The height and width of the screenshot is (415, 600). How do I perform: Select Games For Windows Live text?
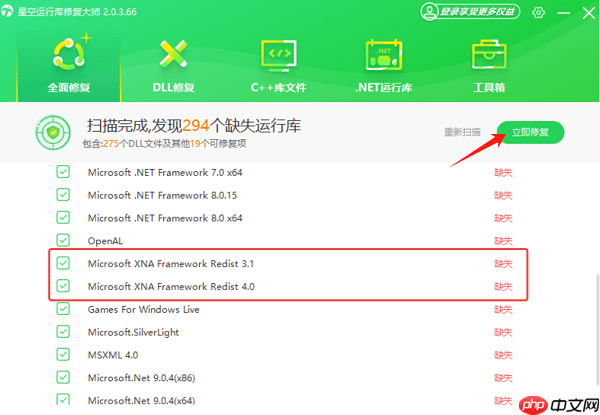[x=143, y=309]
